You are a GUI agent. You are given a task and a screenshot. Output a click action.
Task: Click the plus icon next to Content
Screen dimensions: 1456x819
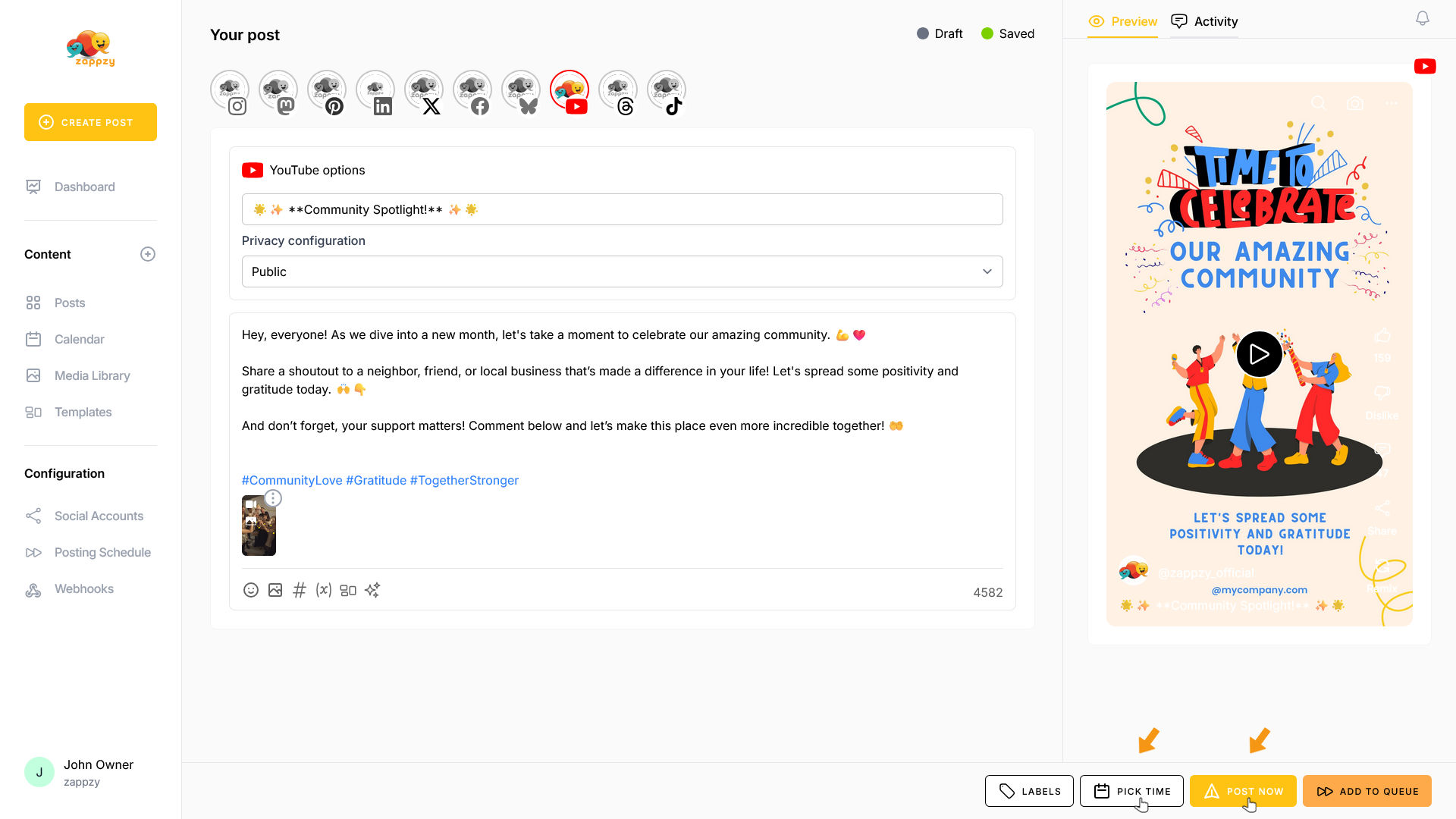coord(148,254)
